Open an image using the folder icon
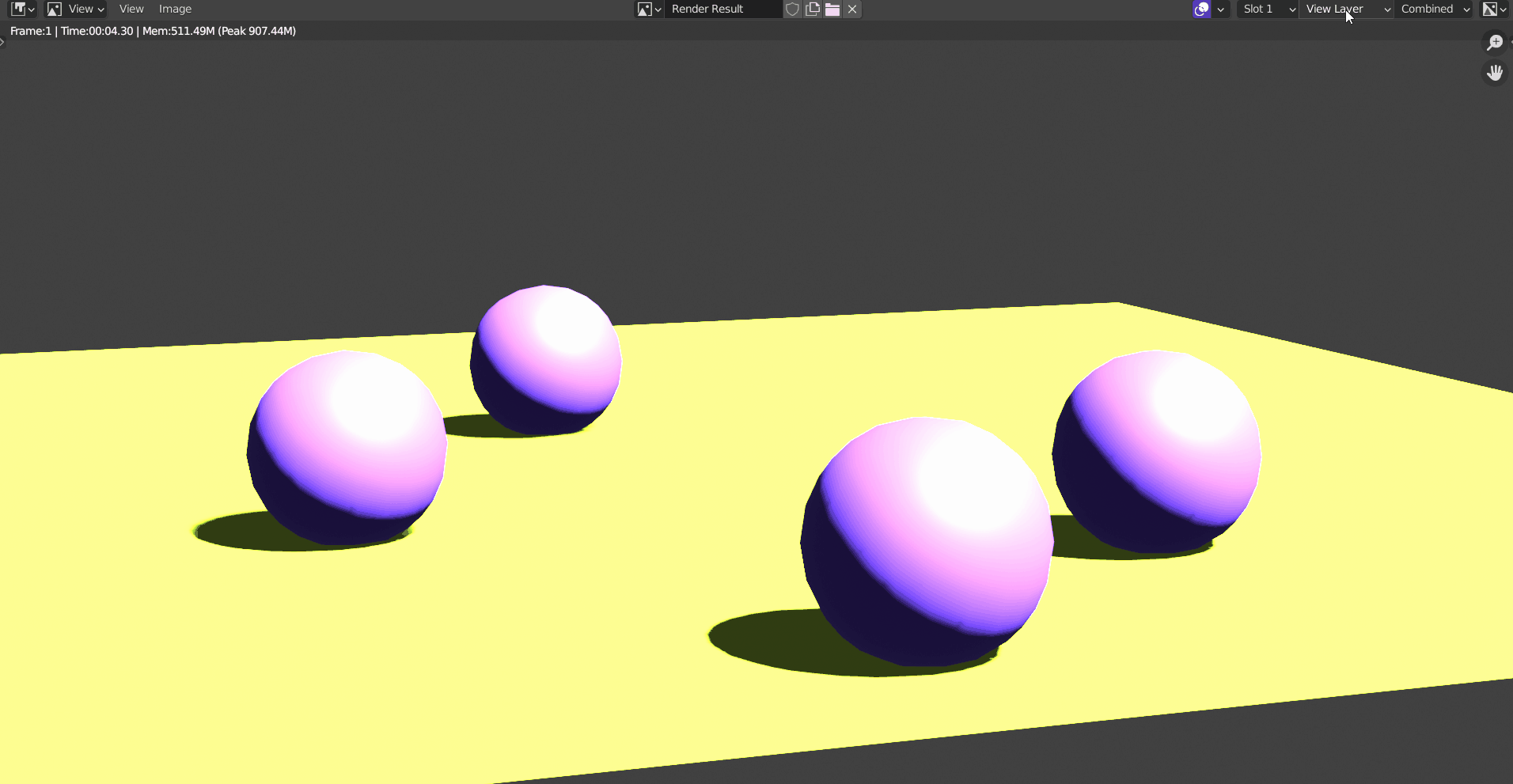The width and height of the screenshot is (1513, 784). 832,9
